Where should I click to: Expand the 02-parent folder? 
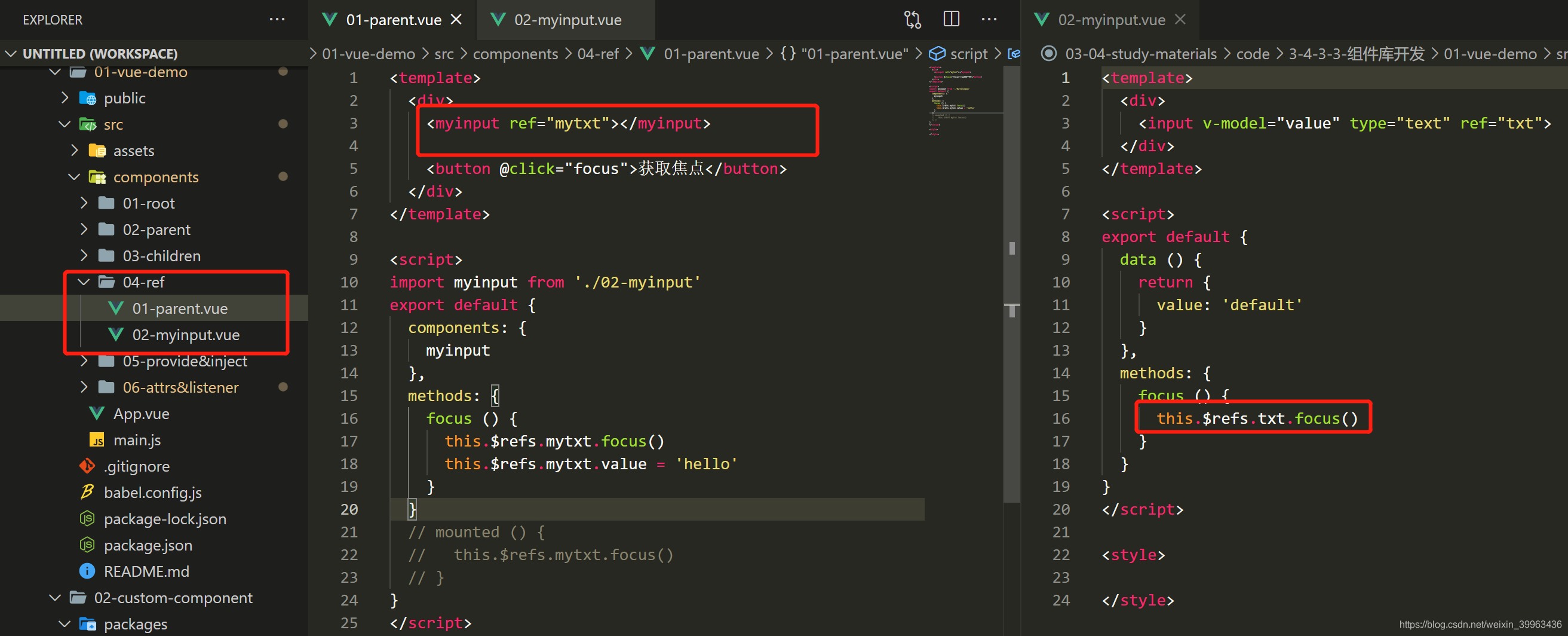[84, 229]
